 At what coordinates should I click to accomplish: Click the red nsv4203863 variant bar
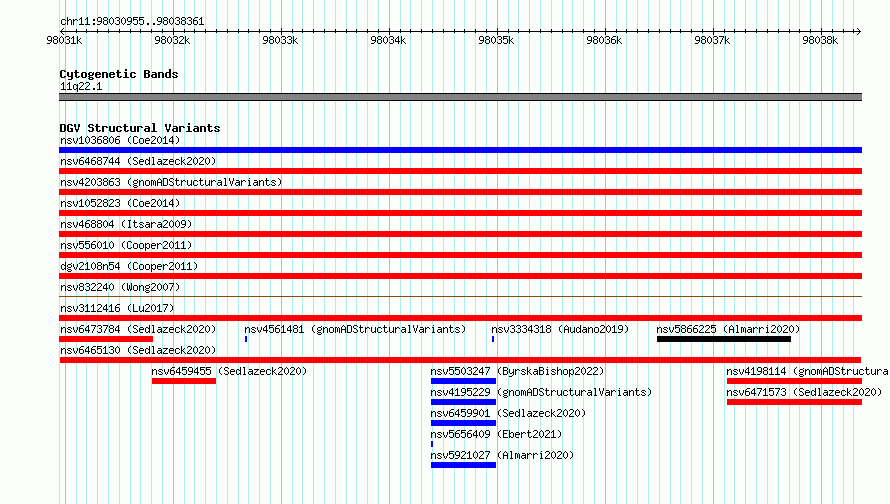pos(460,192)
